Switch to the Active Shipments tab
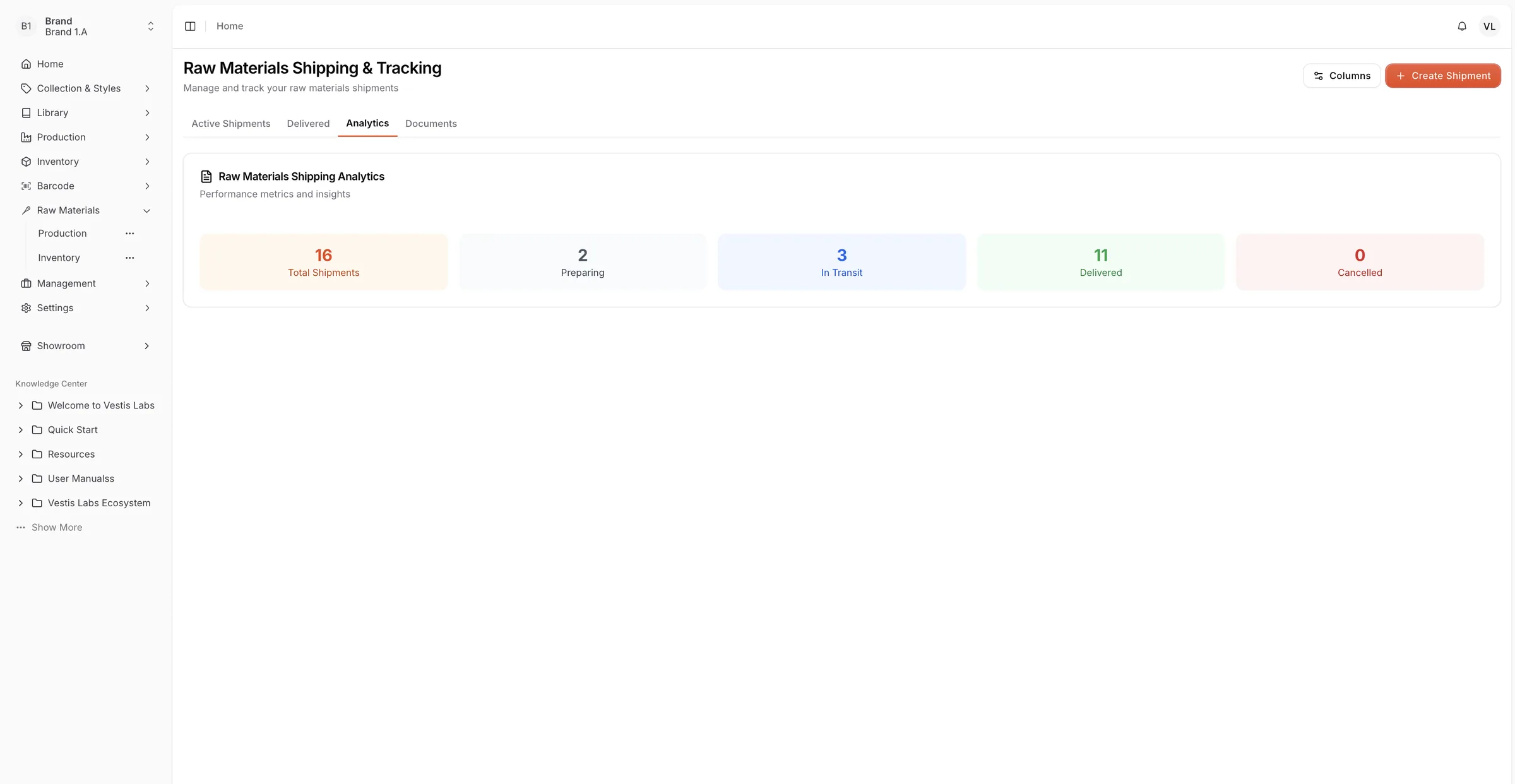The height and width of the screenshot is (784, 1515). [x=231, y=124]
